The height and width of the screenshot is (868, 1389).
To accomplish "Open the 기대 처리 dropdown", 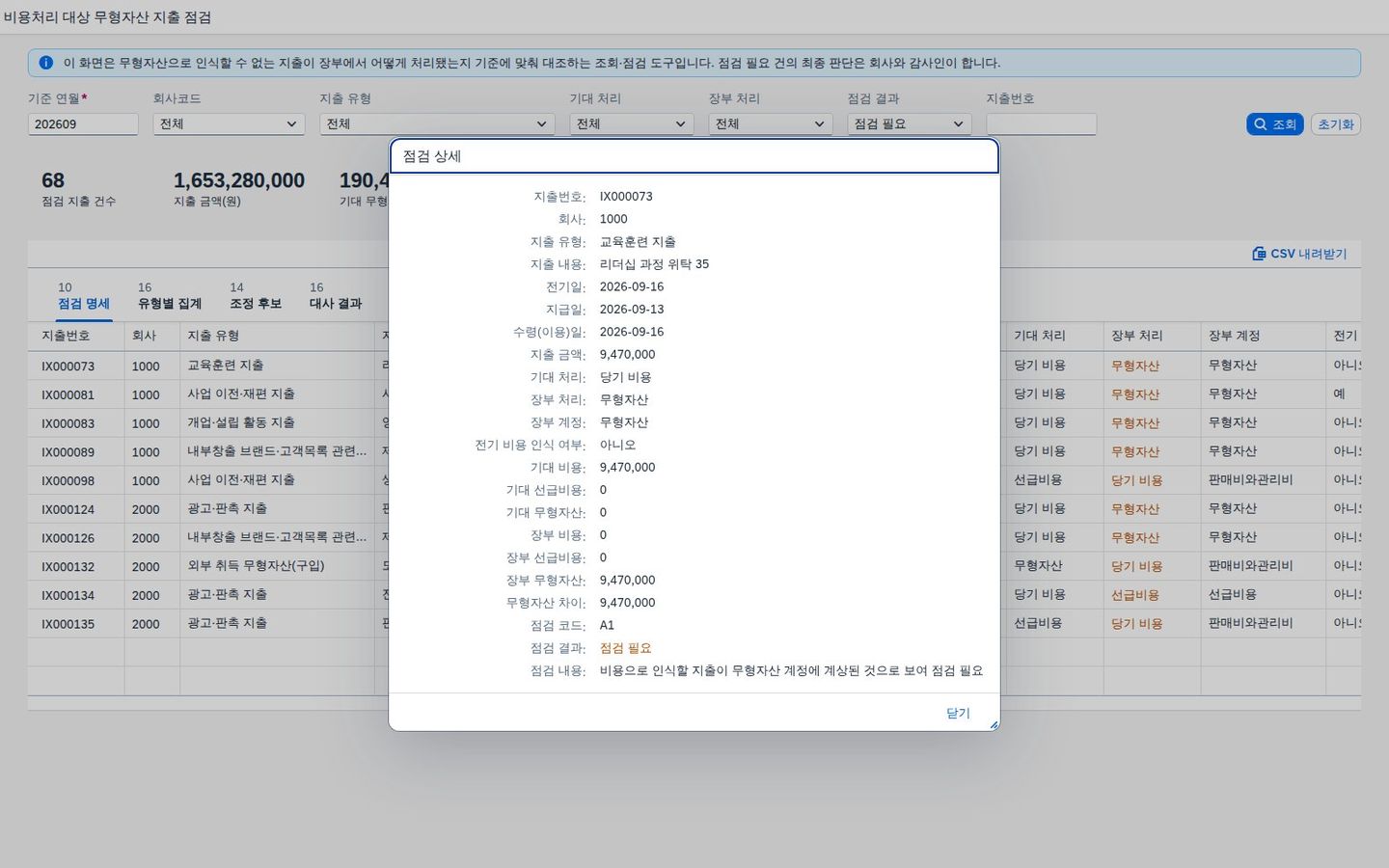I will [631, 123].
